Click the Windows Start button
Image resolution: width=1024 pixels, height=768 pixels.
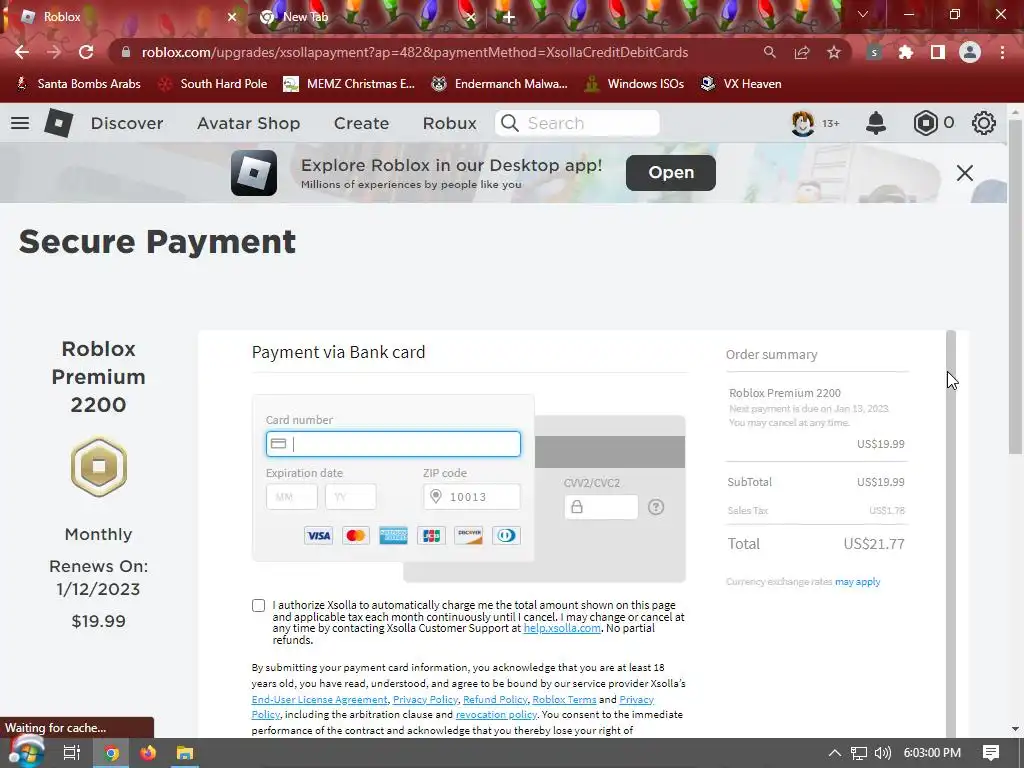pos(26,752)
